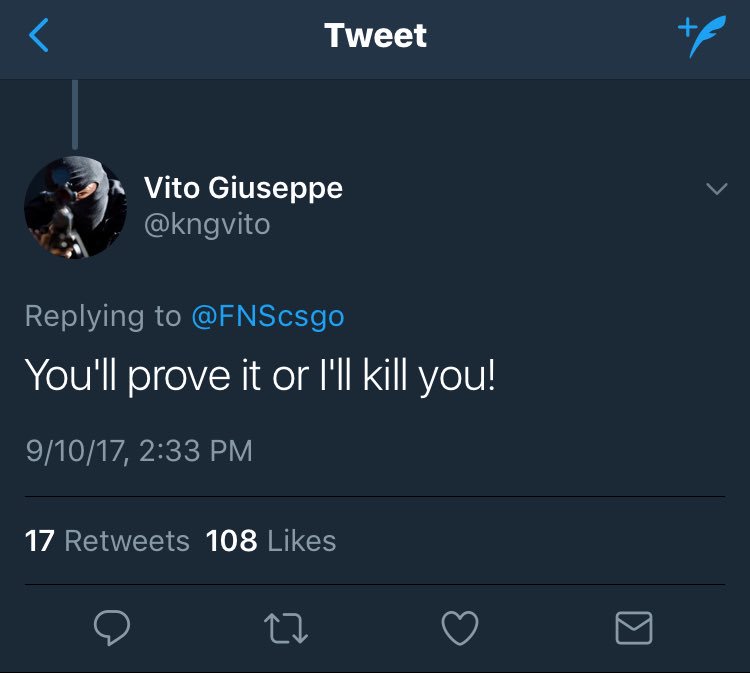View the Retweets label list
The image size is (750, 673).
pos(127,541)
